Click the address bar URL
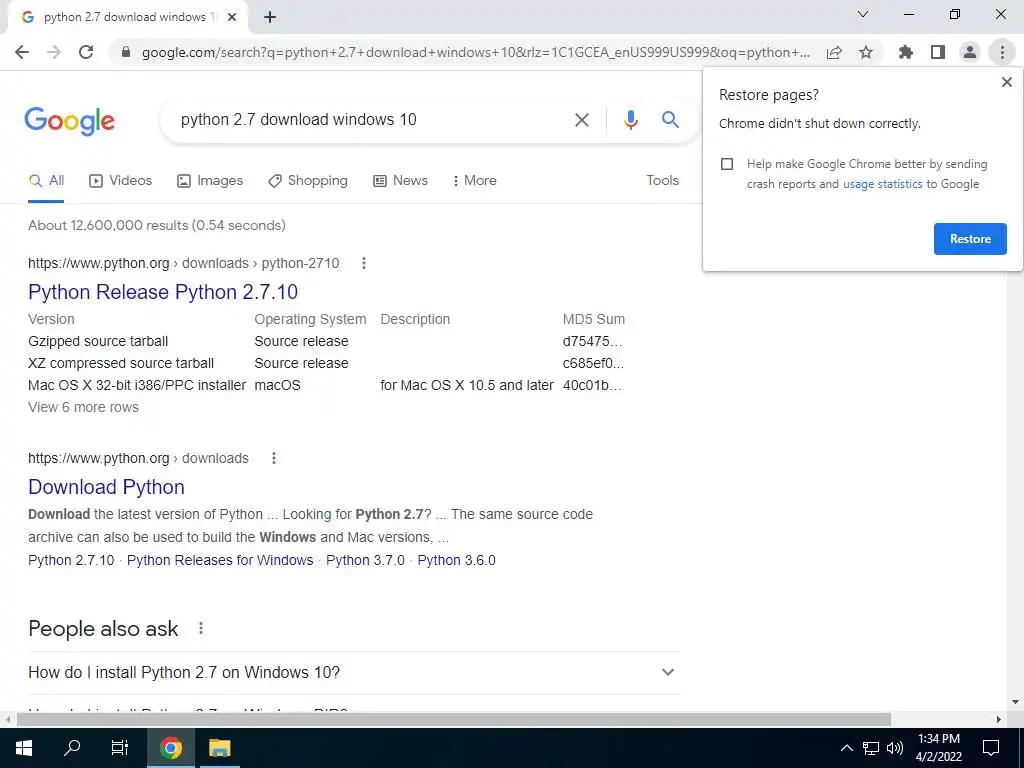Screen dimensions: 1024x768 coord(475,52)
